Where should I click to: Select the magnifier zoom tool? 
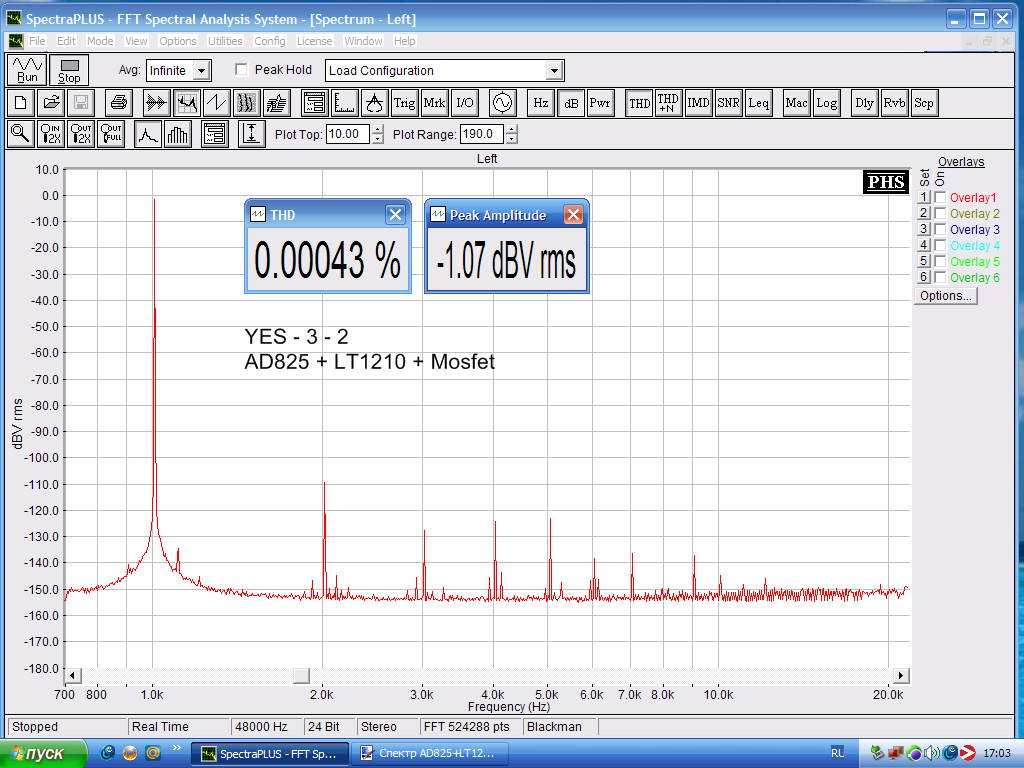[x=20, y=134]
